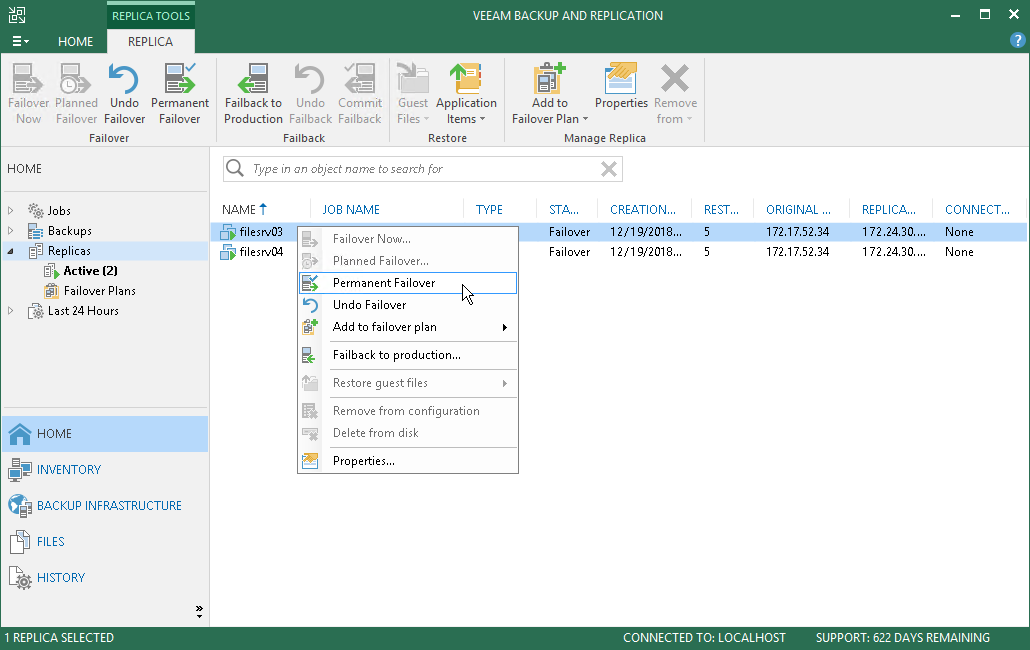
Task: Open the INVENTORY view in the sidebar
Action: pyautogui.click(x=105, y=469)
